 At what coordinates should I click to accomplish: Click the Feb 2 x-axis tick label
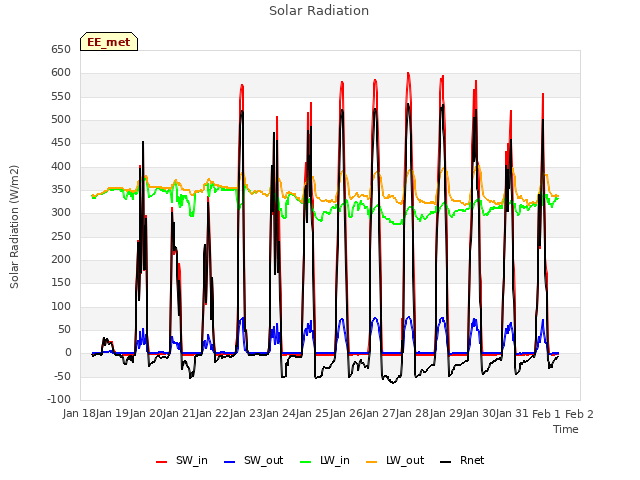pyautogui.click(x=579, y=414)
